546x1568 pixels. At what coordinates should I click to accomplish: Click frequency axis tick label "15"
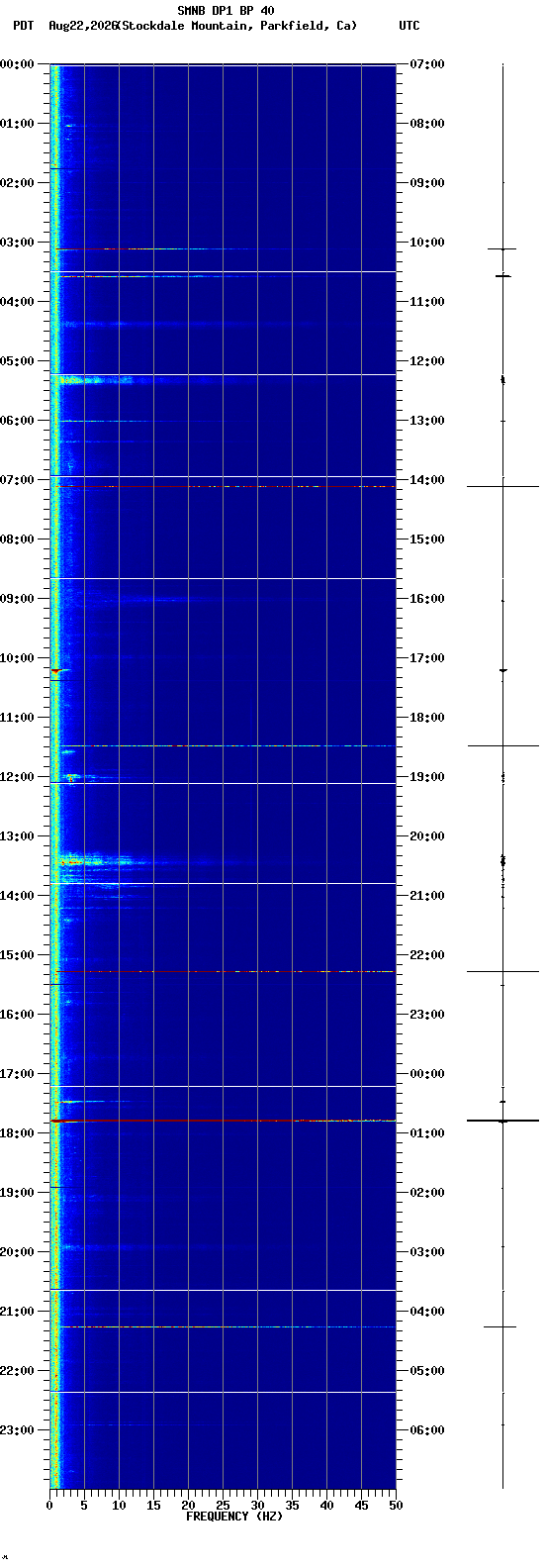[153, 1506]
